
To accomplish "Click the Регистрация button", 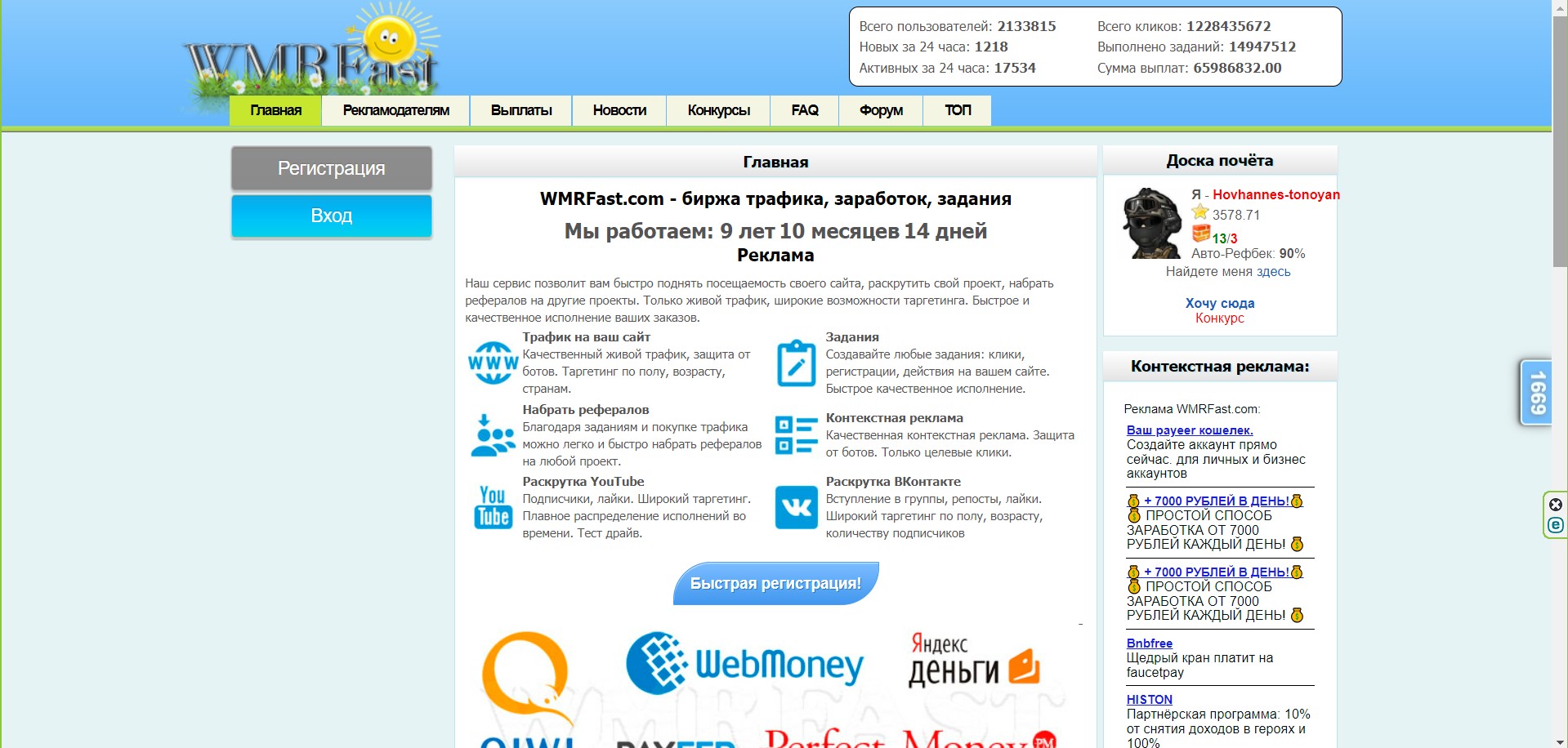I will pyautogui.click(x=331, y=168).
